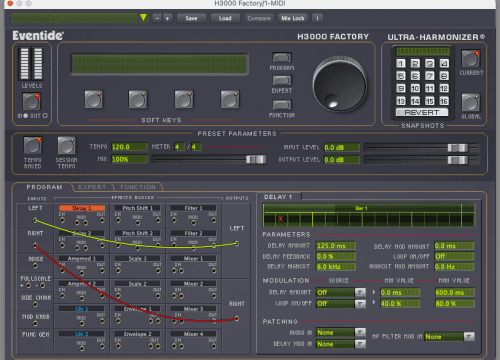Click the Left output jack
The image size is (500, 360).
236,243
